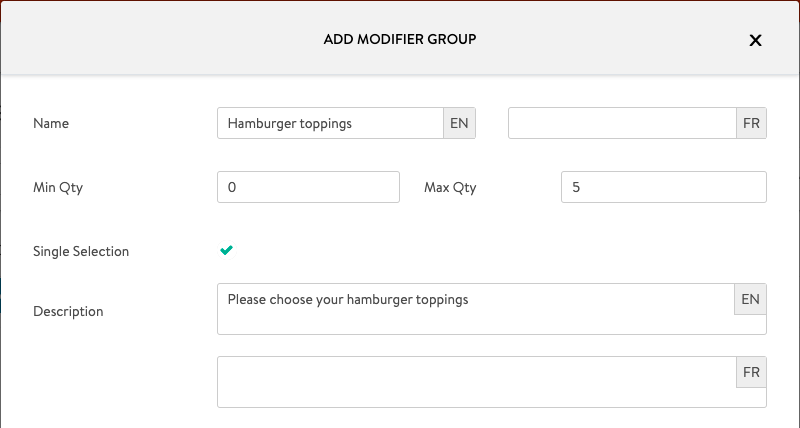Click the Single Selection label text

coord(81,251)
